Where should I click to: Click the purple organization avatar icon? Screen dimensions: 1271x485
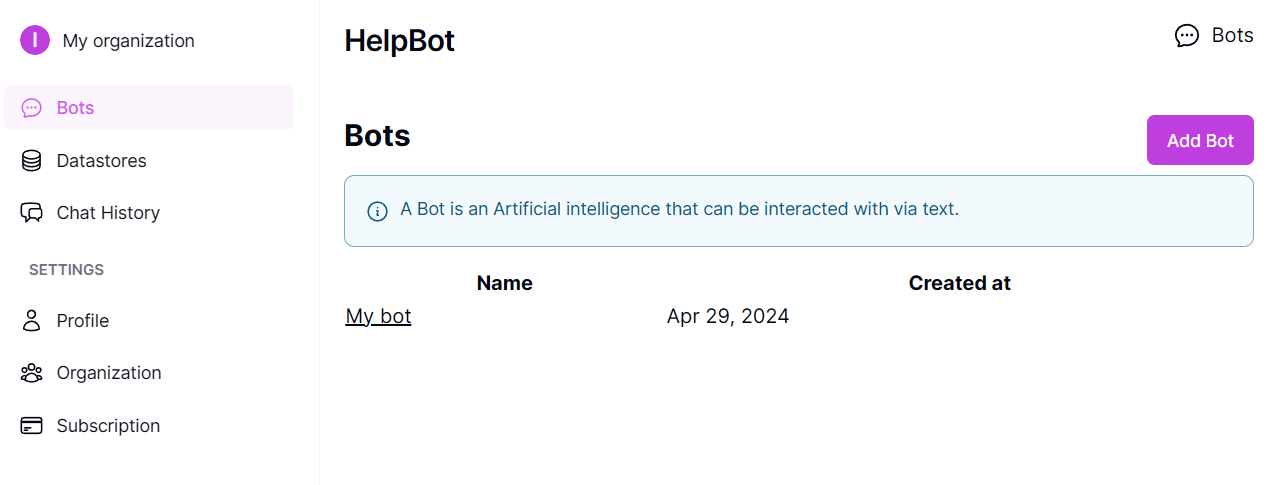[x=35, y=40]
